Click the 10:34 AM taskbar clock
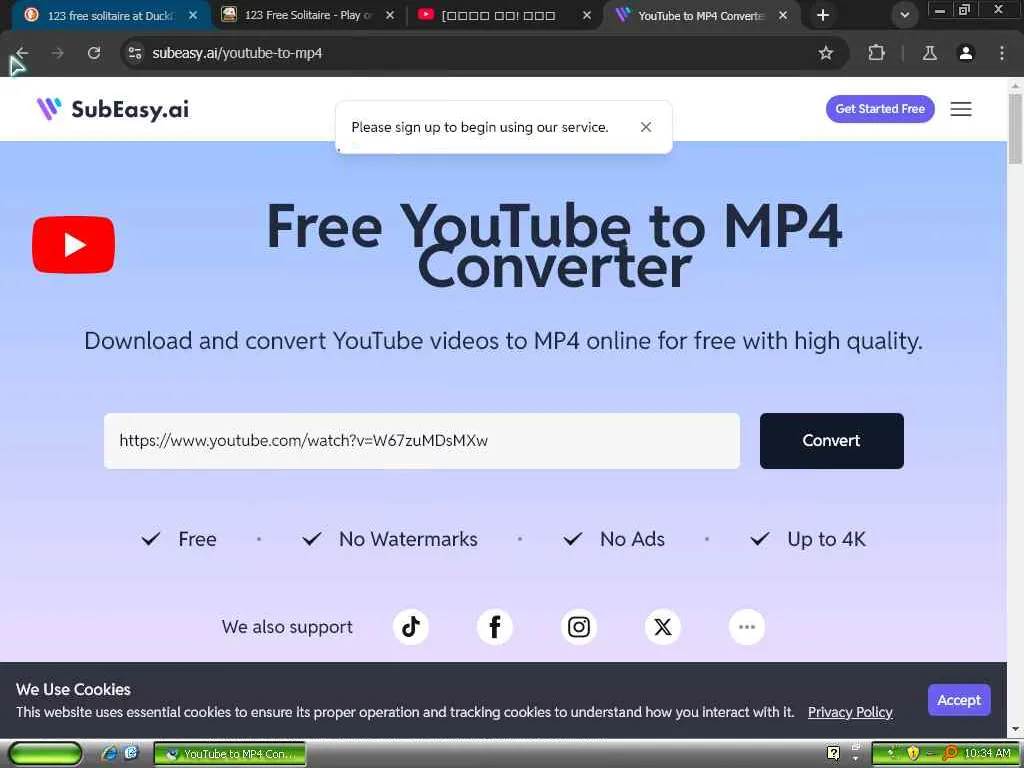The image size is (1024, 768). coord(987,754)
